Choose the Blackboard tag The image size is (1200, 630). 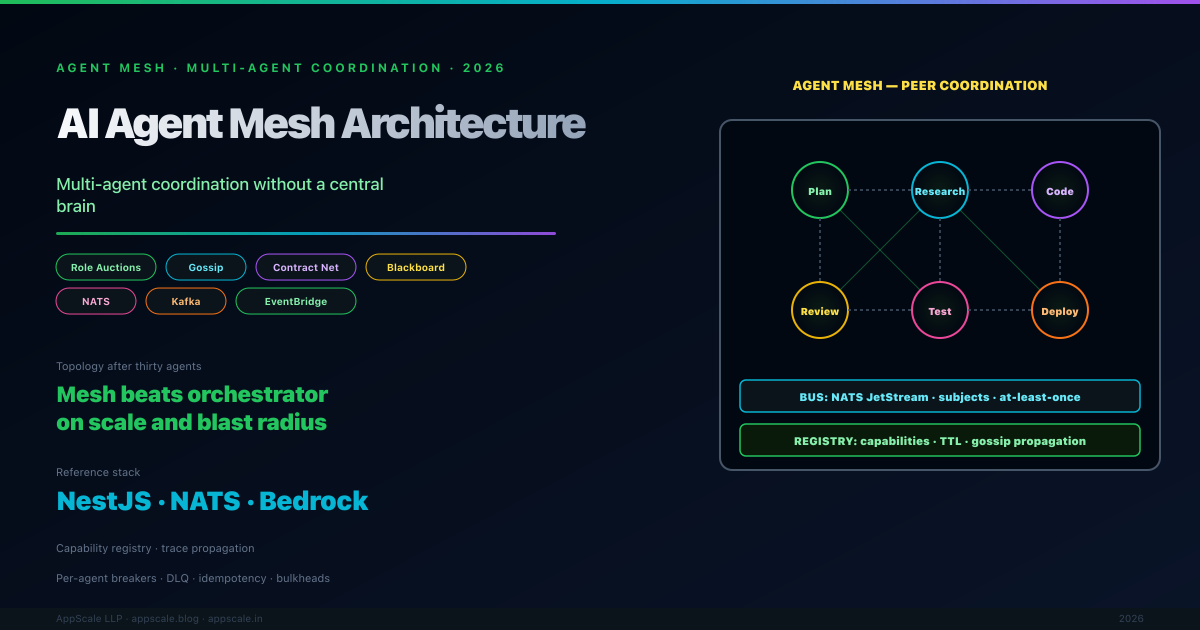click(416, 267)
